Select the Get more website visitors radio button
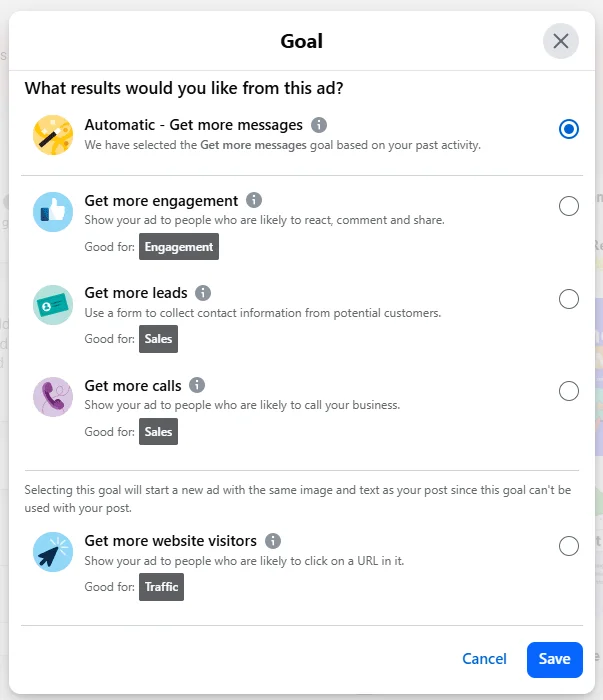The height and width of the screenshot is (700, 603). pyautogui.click(x=569, y=546)
